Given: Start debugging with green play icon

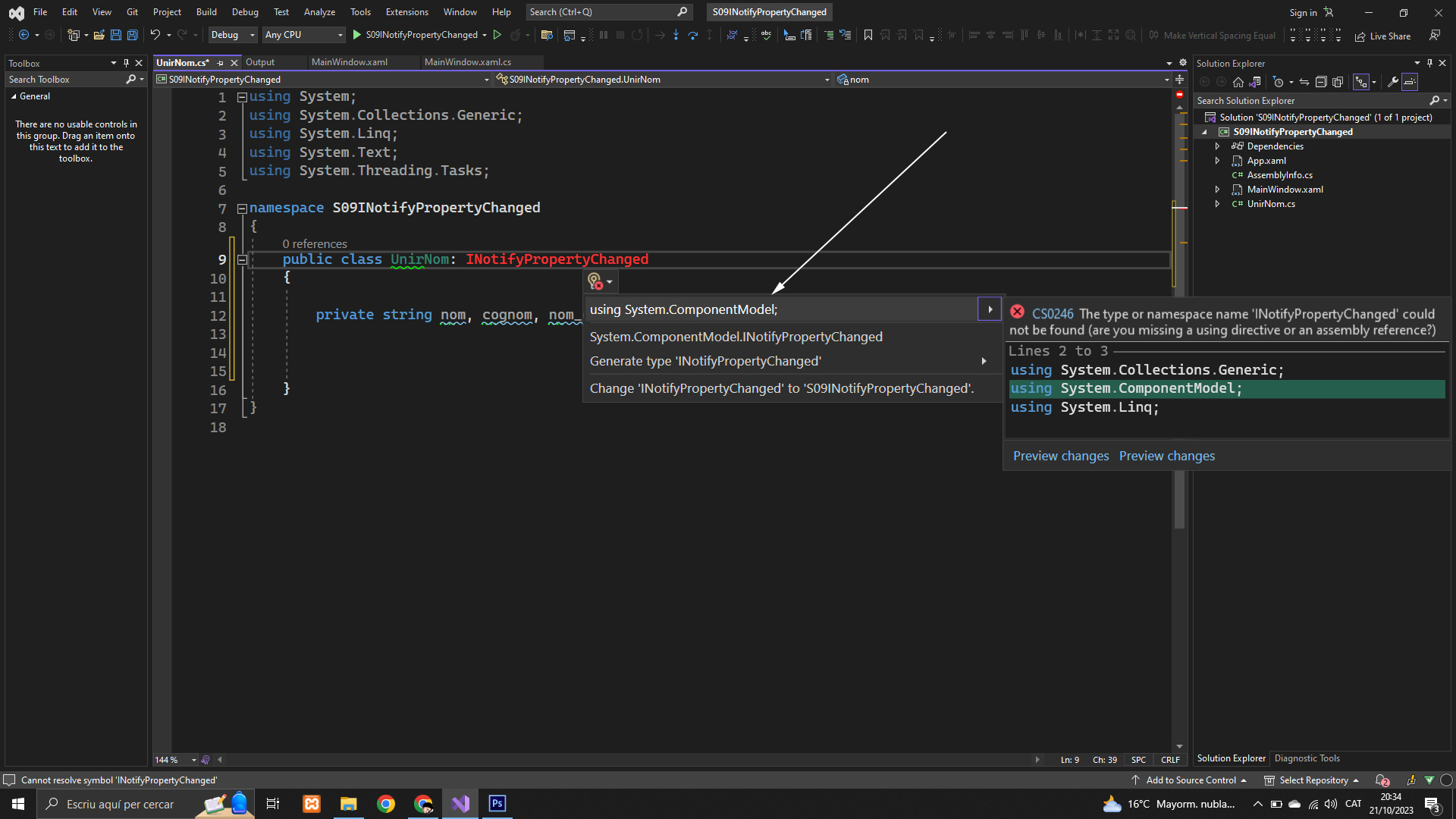Looking at the screenshot, I should point(356,35).
